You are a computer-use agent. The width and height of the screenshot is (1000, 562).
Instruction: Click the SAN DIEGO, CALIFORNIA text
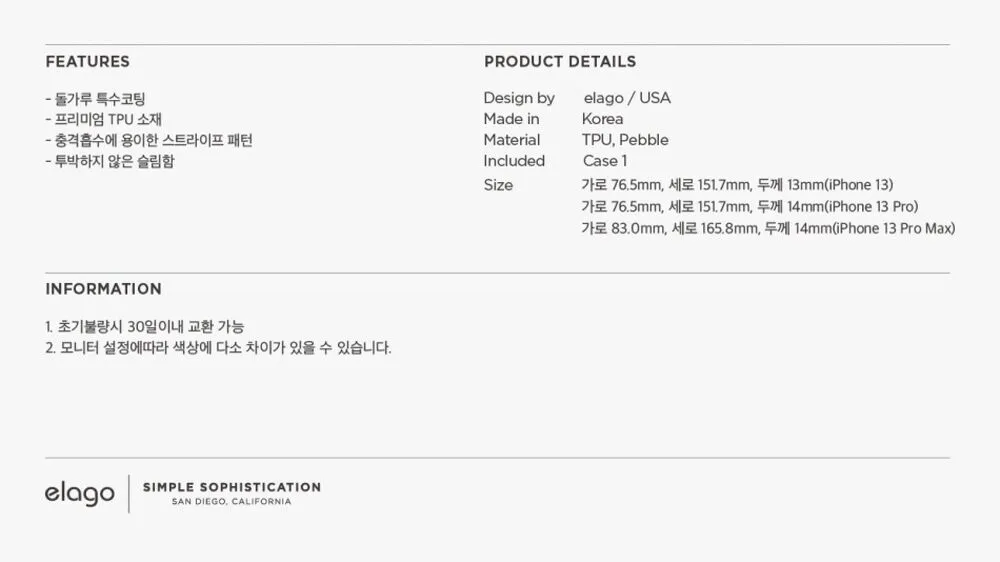click(x=232, y=502)
